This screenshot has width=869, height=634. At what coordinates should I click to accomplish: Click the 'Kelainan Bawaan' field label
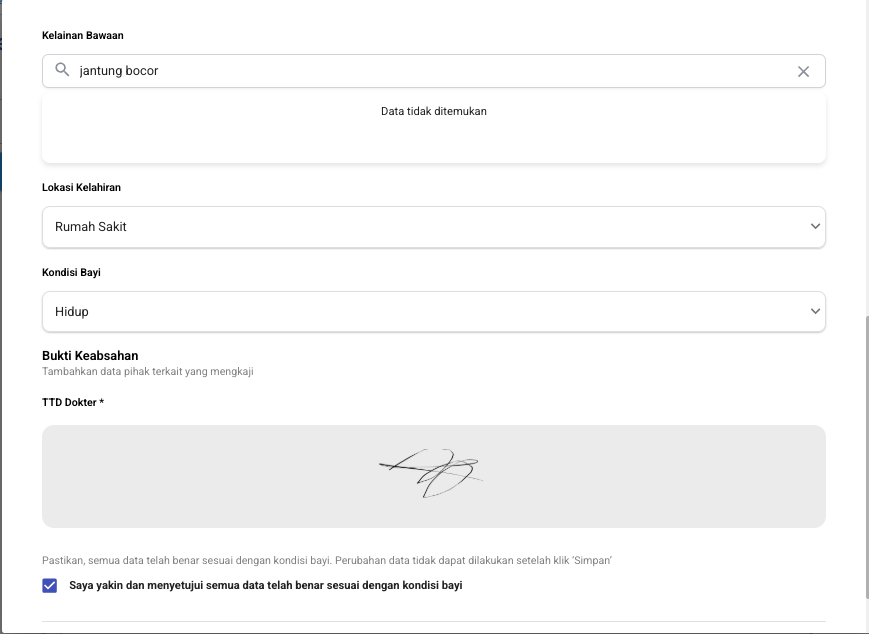point(83,36)
